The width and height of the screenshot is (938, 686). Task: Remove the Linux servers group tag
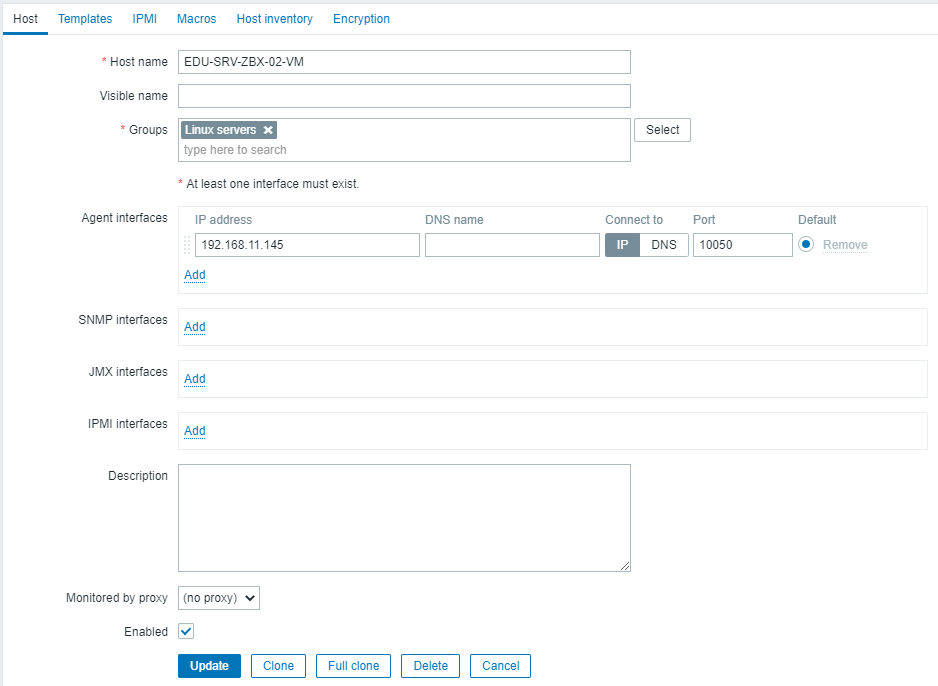[x=268, y=130]
